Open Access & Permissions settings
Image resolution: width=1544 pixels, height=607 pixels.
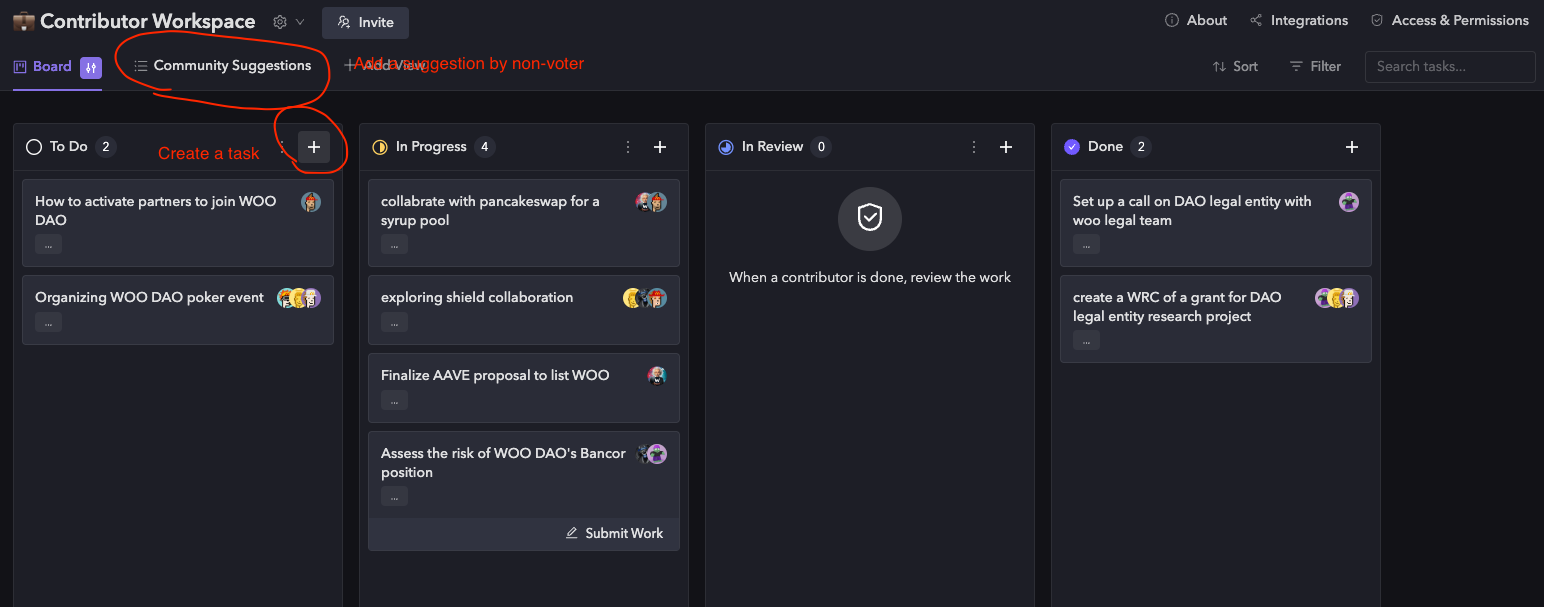tap(1449, 20)
